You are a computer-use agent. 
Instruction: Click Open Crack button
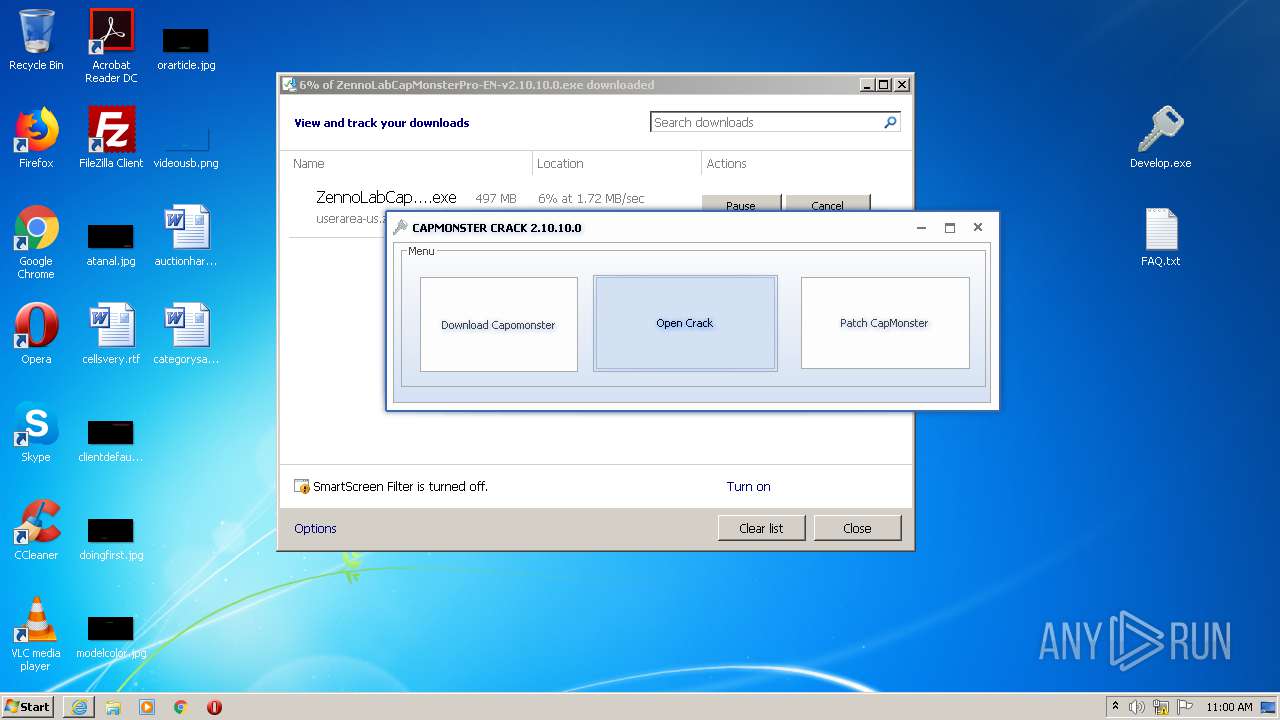click(x=685, y=323)
